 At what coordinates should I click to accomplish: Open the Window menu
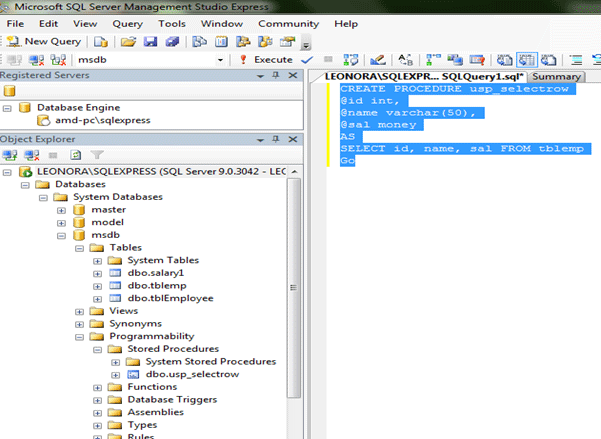click(222, 24)
